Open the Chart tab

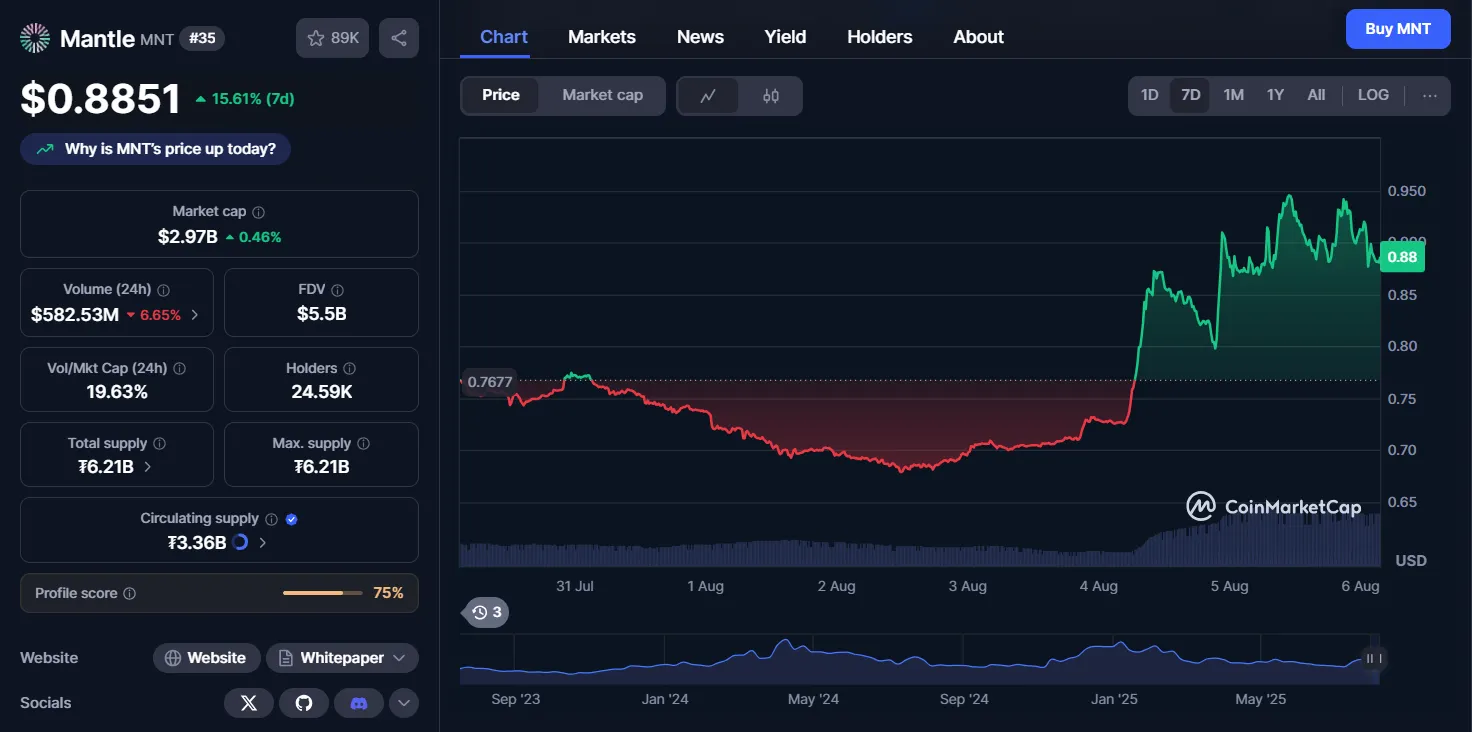(504, 37)
